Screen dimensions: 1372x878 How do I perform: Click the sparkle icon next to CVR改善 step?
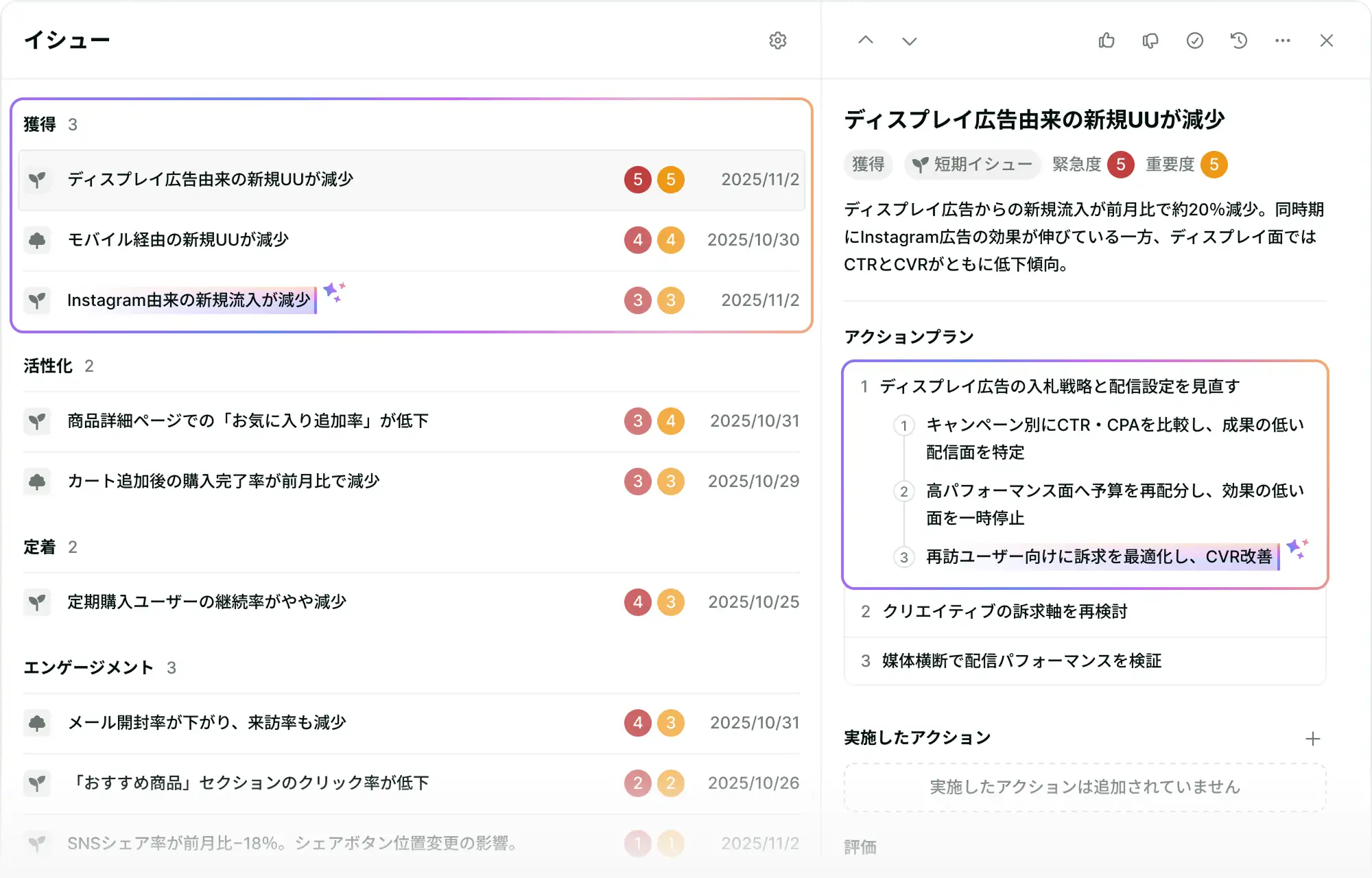pos(1297,549)
